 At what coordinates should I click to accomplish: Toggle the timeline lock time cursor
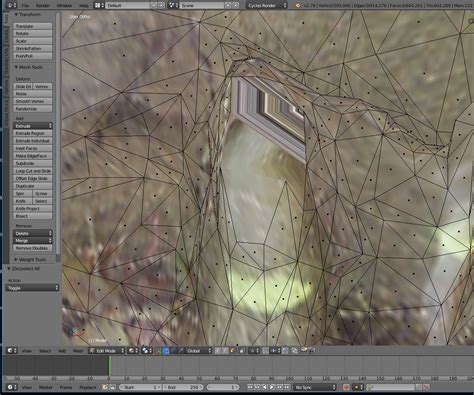[112, 387]
